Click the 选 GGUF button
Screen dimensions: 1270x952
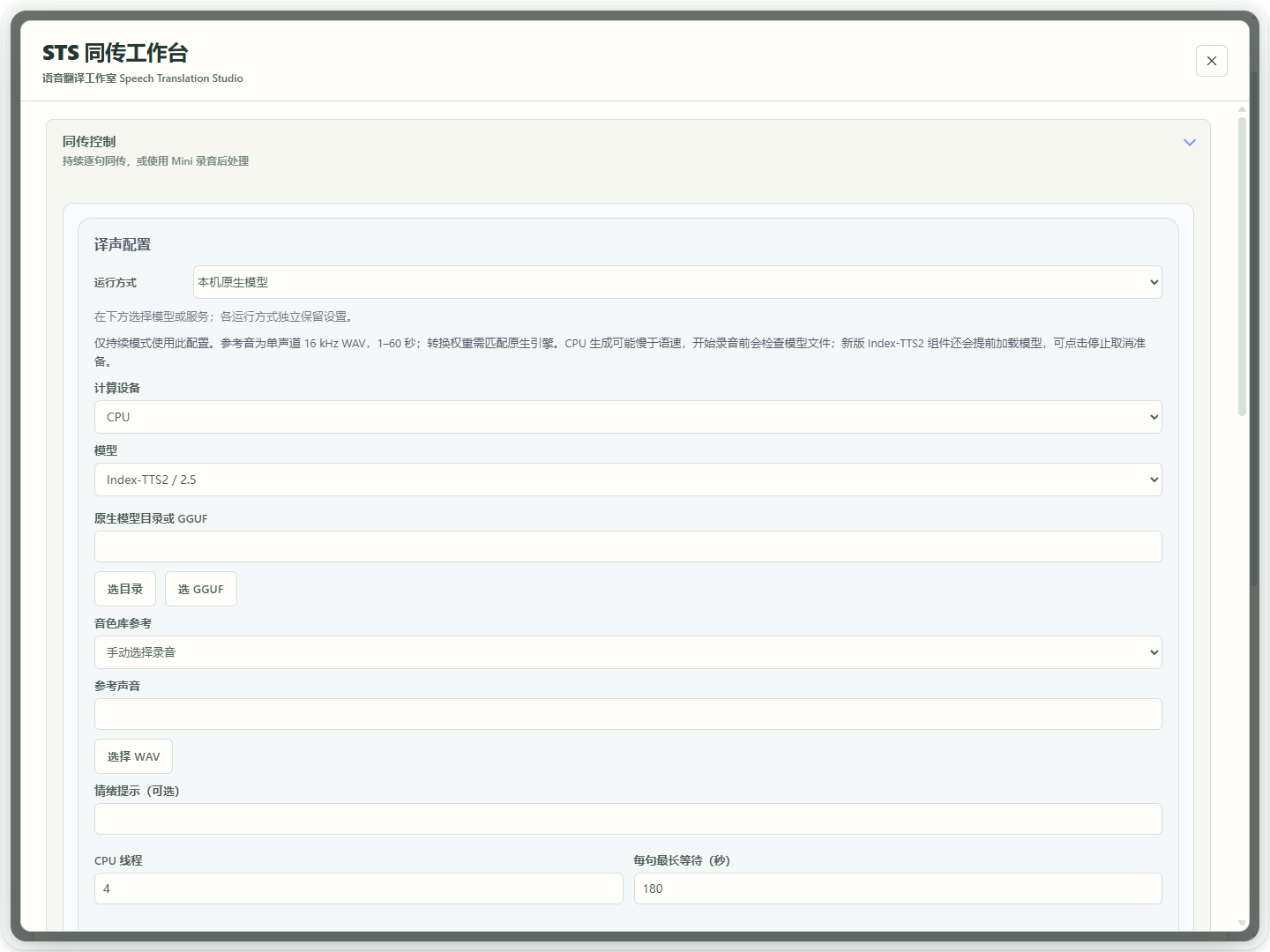pyautogui.click(x=201, y=589)
